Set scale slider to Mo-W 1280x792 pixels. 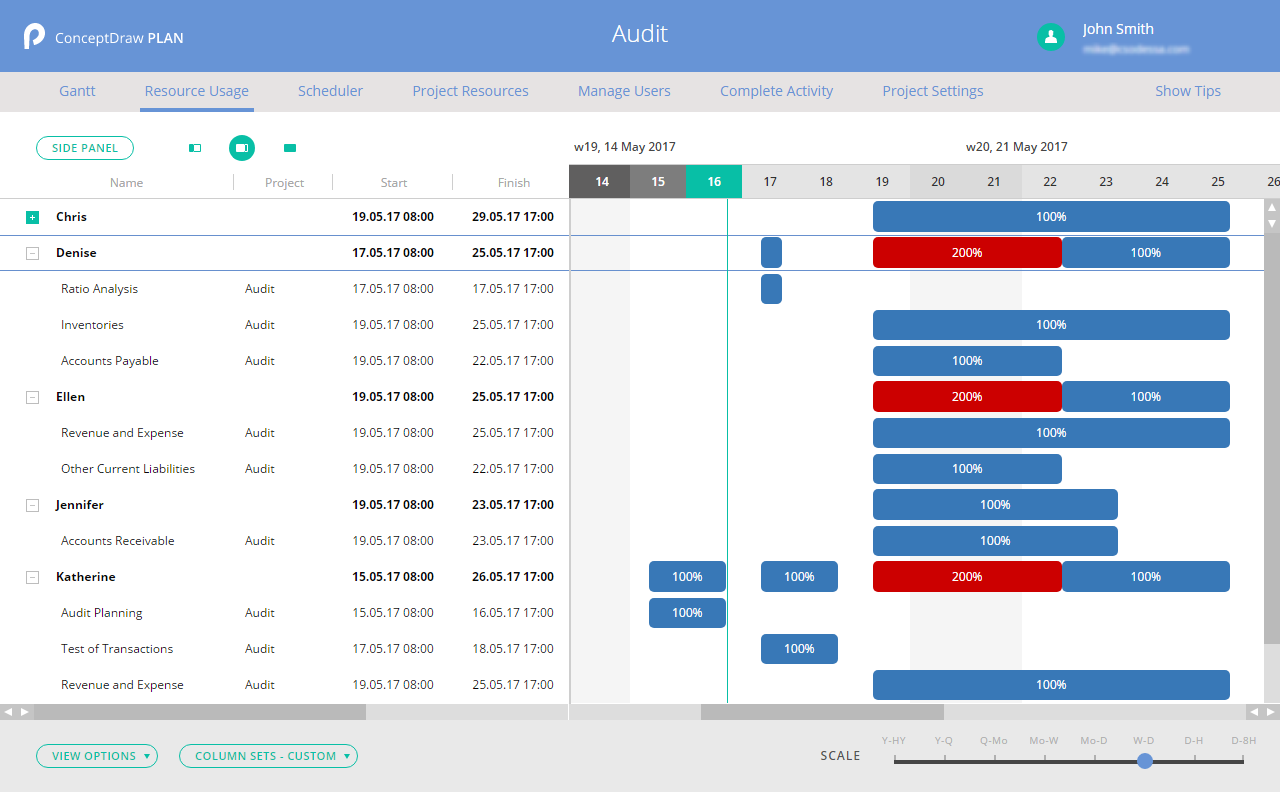(x=1044, y=761)
